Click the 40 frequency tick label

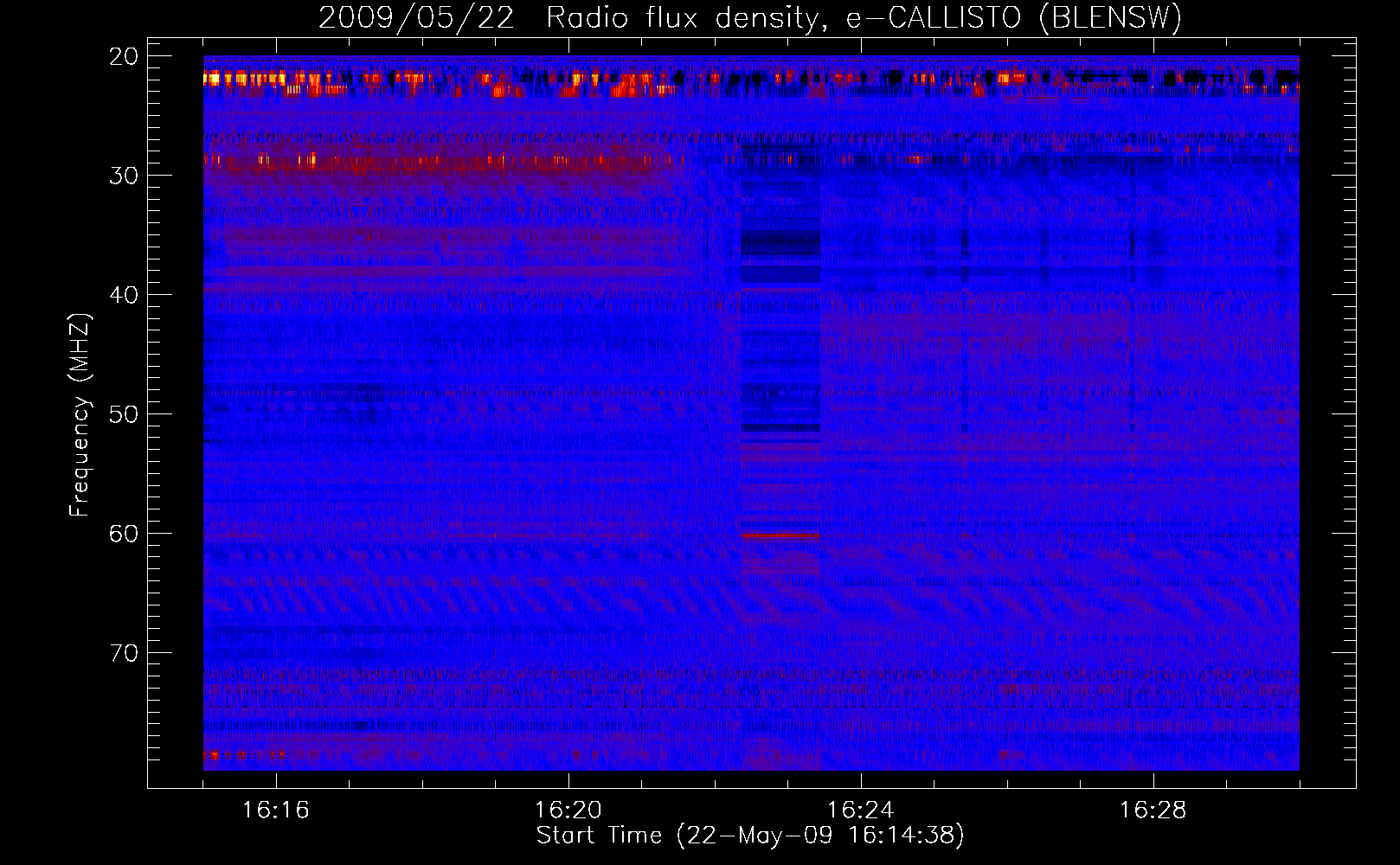click(125, 295)
